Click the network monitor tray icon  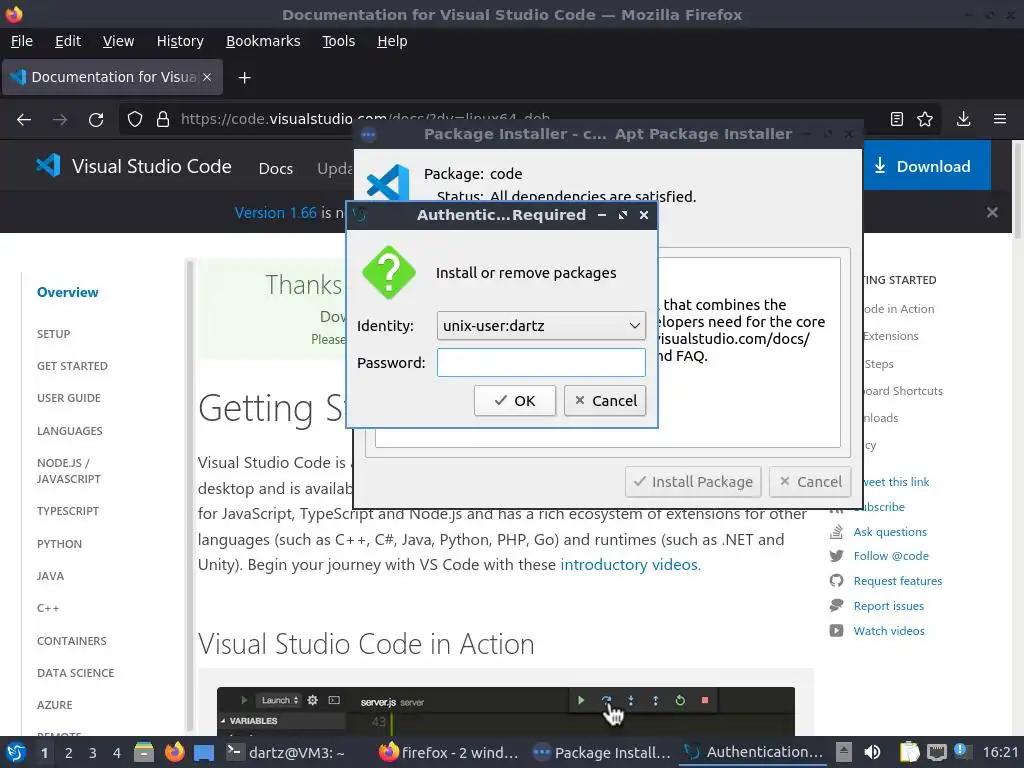[x=936, y=752]
